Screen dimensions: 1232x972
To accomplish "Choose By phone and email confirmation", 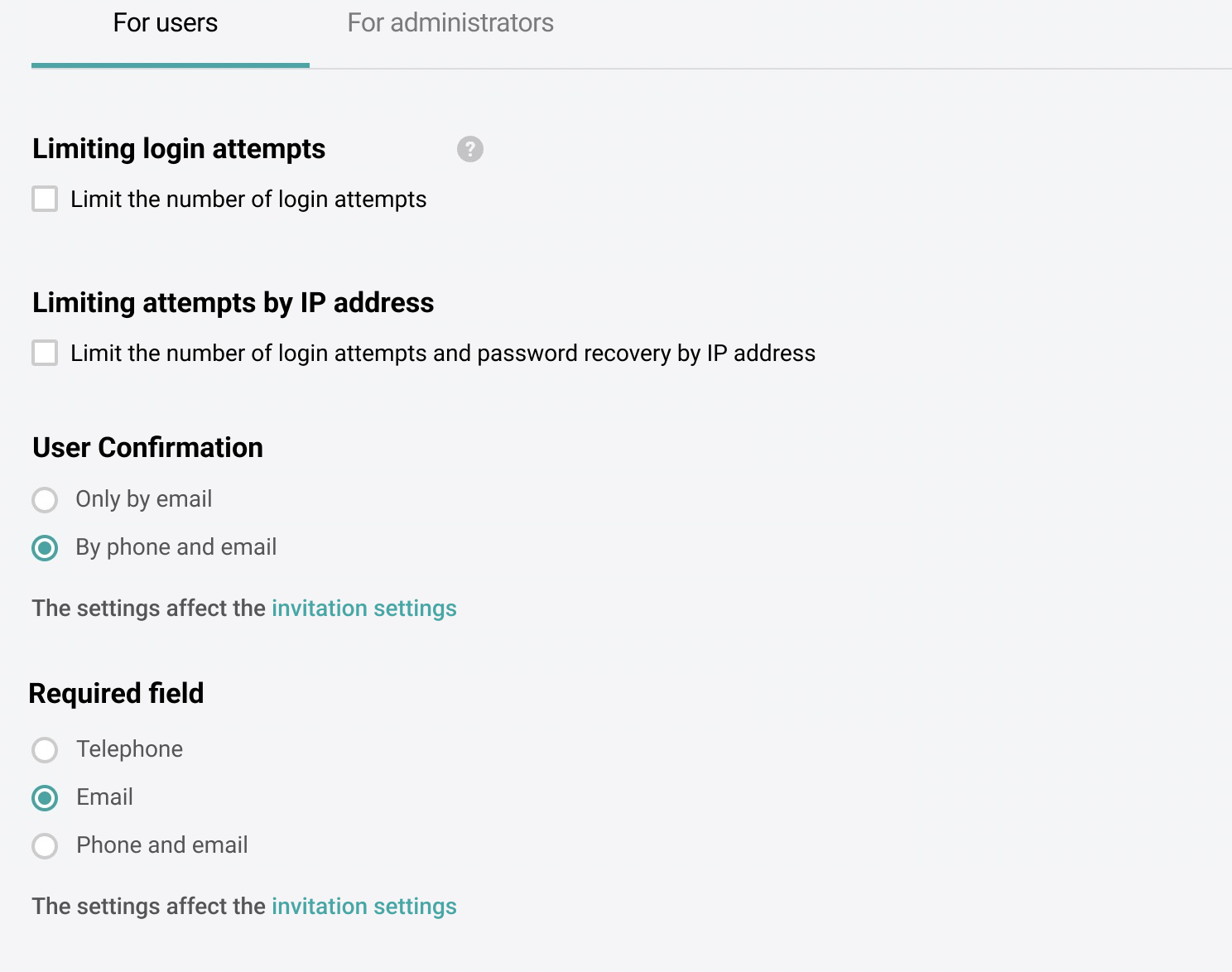I will pyautogui.click(x=44, y=547).
